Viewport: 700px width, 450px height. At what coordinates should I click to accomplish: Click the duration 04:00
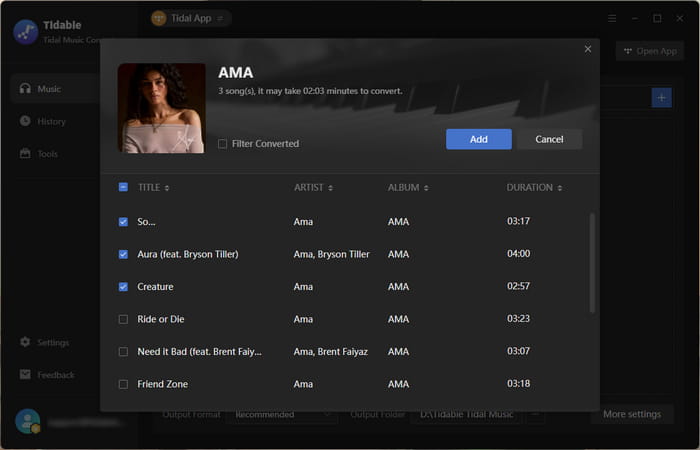tap(519, 254)
